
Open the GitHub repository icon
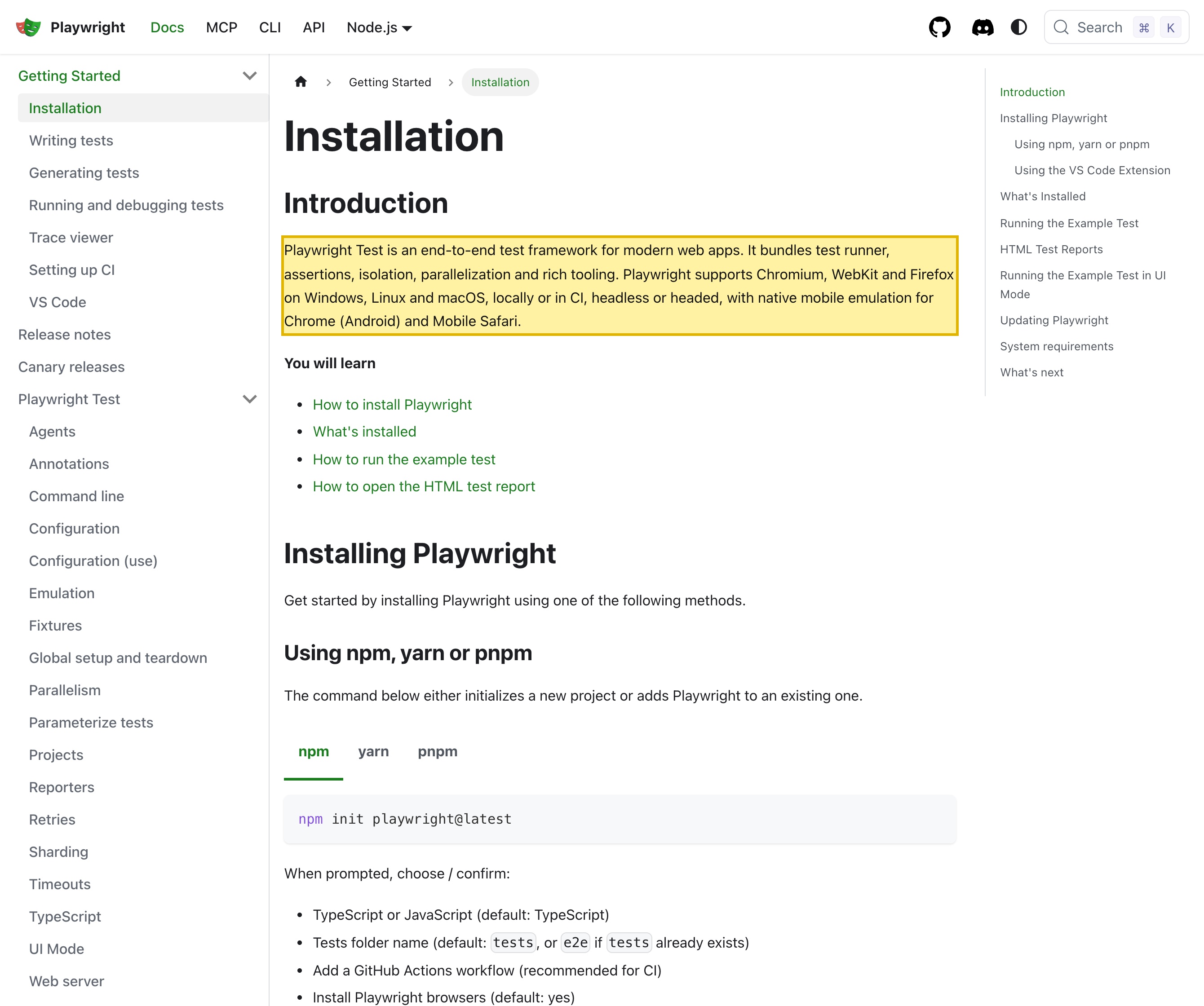click(939, 27)
